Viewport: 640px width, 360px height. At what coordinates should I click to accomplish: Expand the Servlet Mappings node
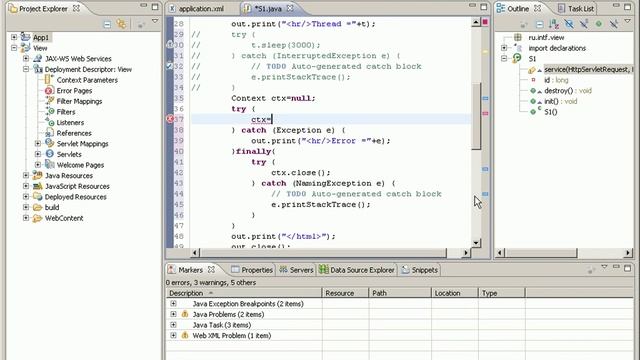pyautogui.click(x=38, y=143)
